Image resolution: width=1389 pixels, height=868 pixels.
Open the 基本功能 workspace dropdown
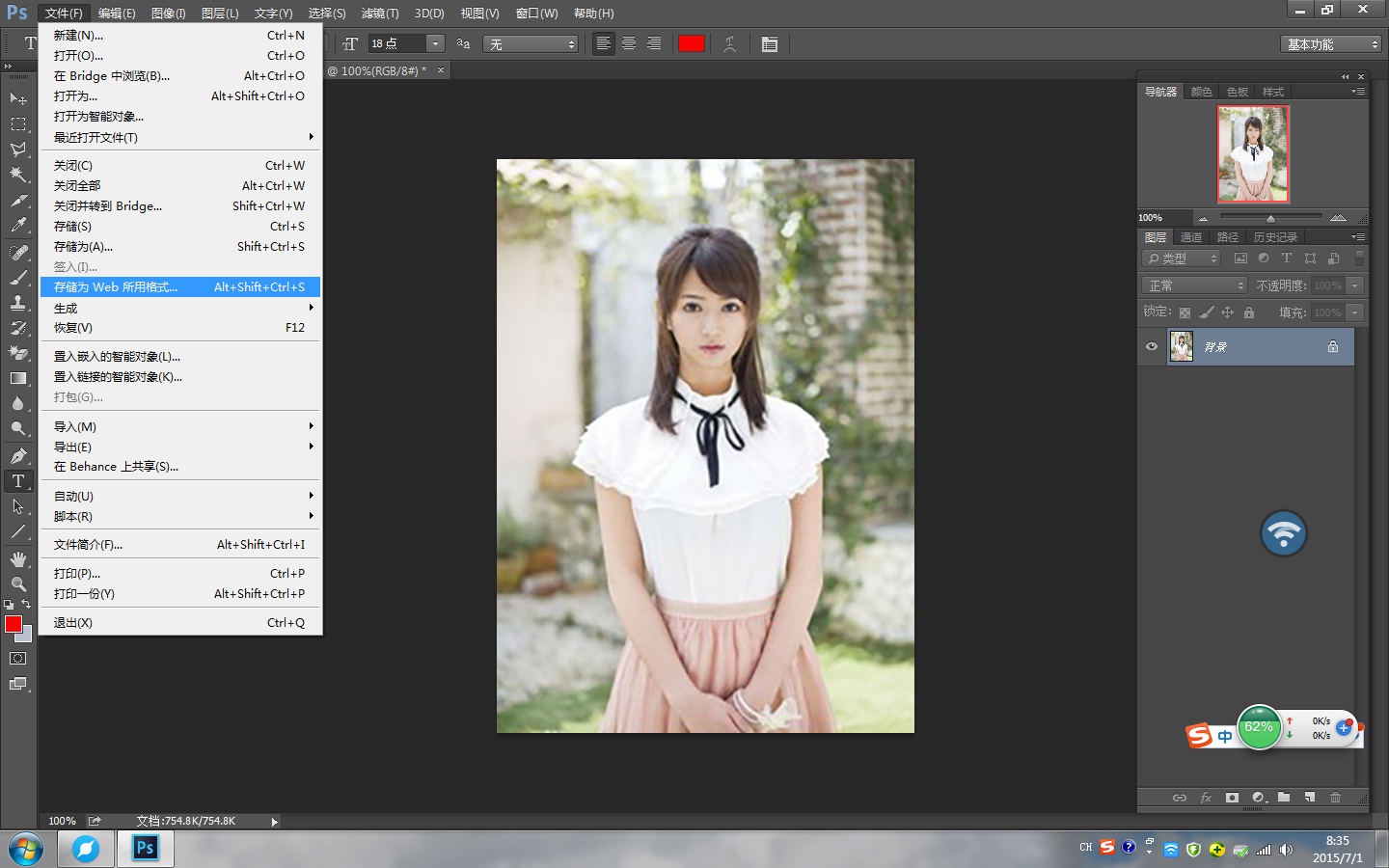(1332, 44)
